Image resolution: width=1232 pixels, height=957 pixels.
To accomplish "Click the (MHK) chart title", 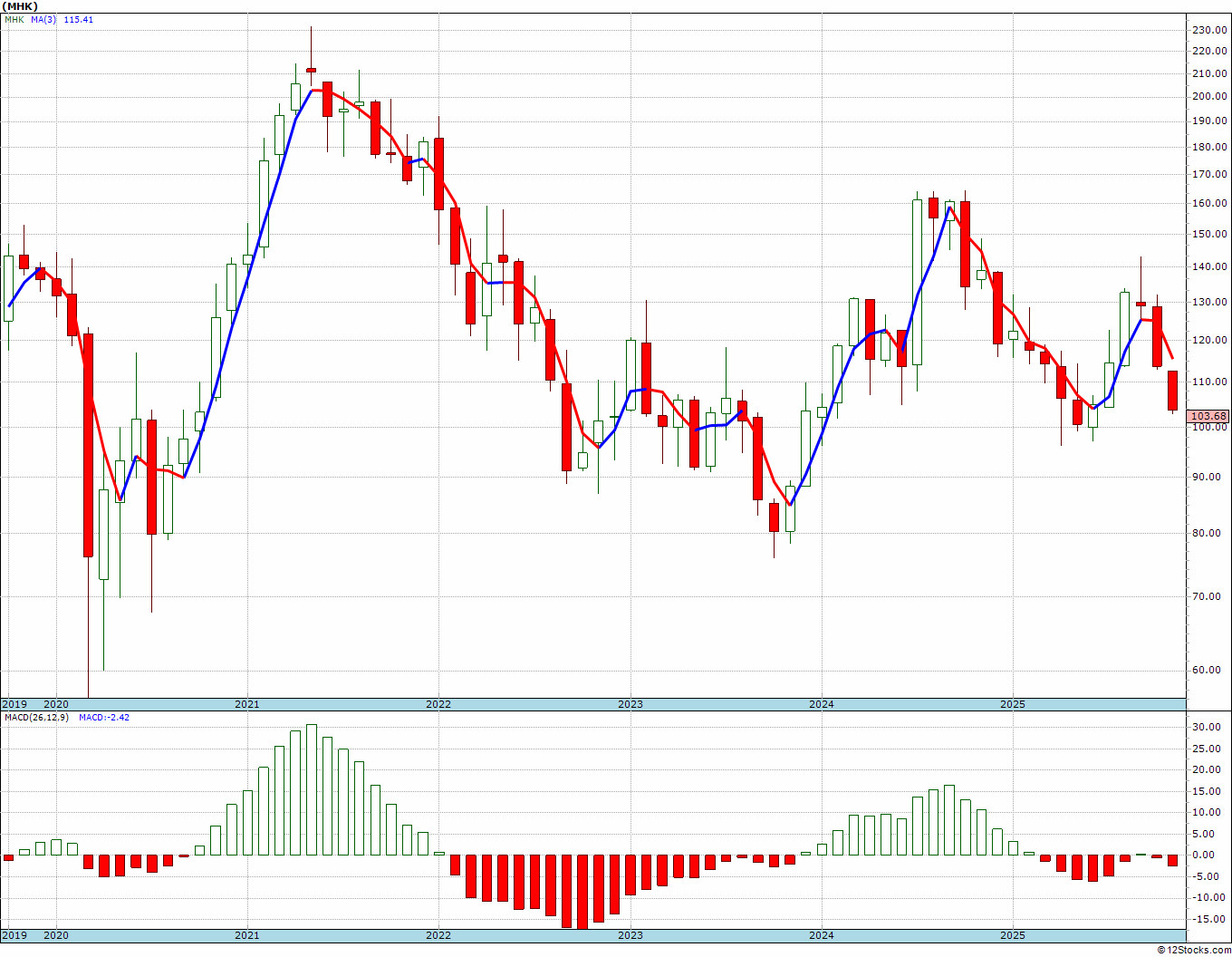I will (18, 6).
